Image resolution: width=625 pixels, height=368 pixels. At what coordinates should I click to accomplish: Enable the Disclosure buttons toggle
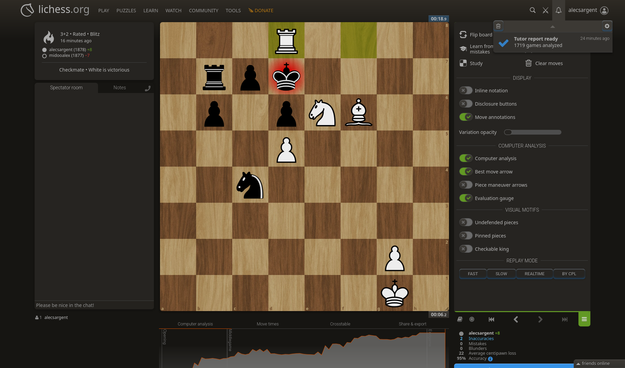pyautogui.click(x=466, y=104)
